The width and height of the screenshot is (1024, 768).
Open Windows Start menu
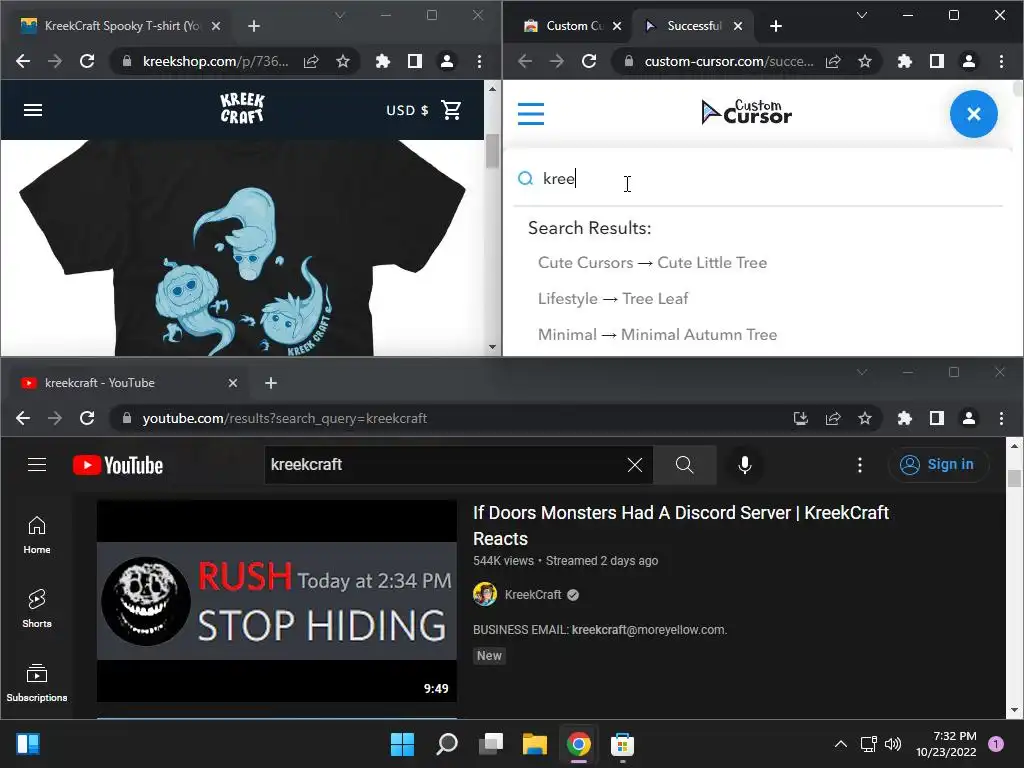(x=402, y=744)
